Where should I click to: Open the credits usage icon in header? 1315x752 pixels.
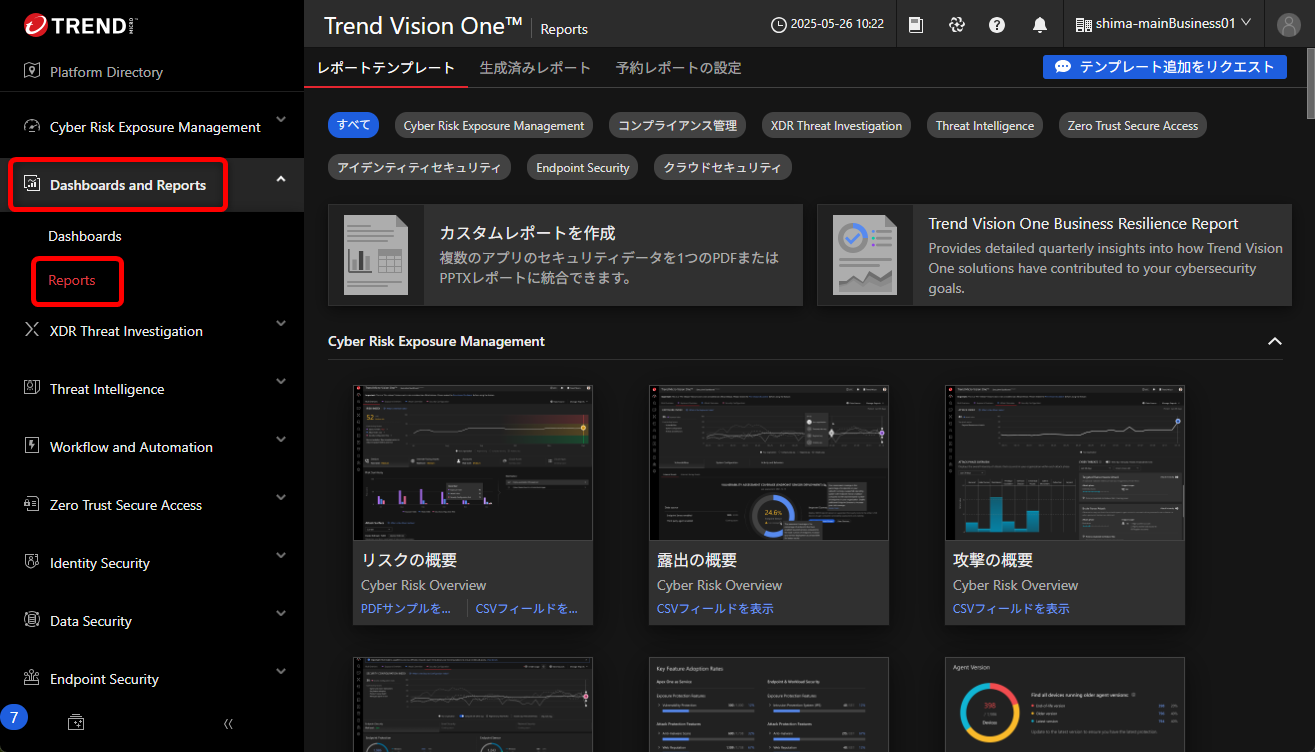pos(957,24)
